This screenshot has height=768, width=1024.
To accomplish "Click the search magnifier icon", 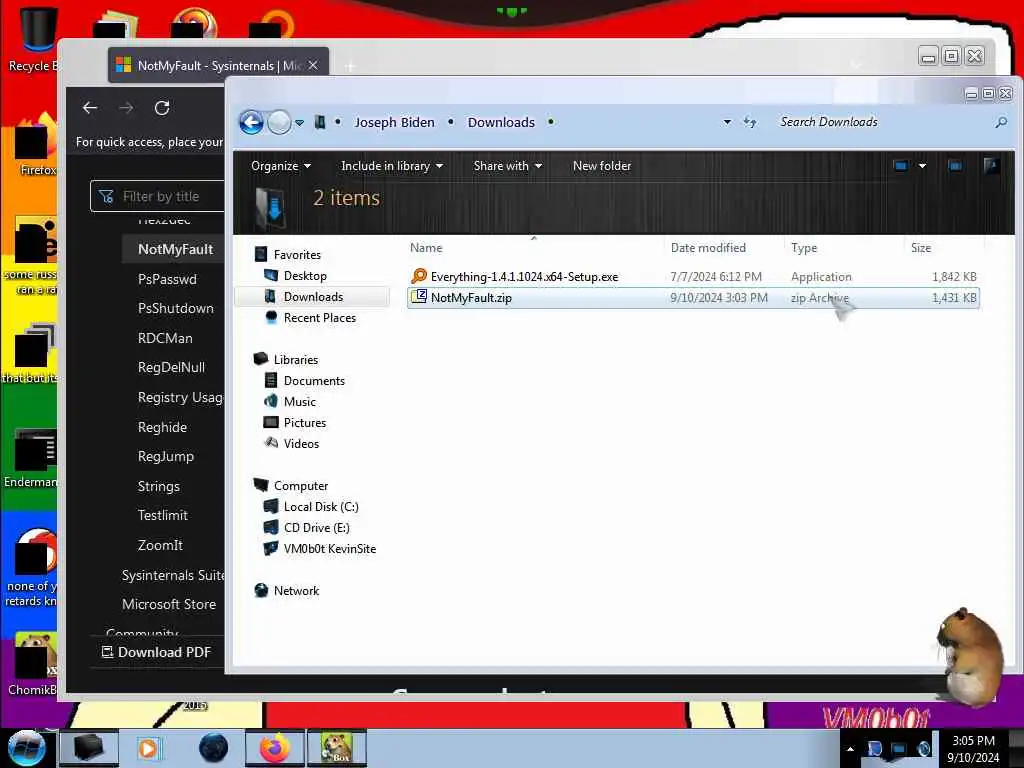I will [1001, 122].
